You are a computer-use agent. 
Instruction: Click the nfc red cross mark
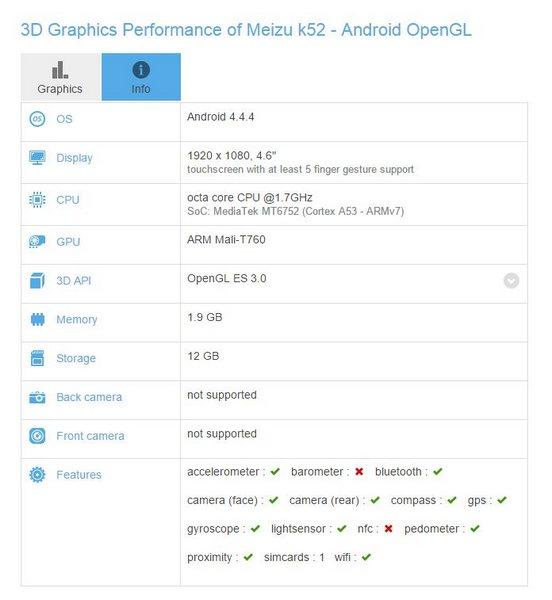[388, 529]
